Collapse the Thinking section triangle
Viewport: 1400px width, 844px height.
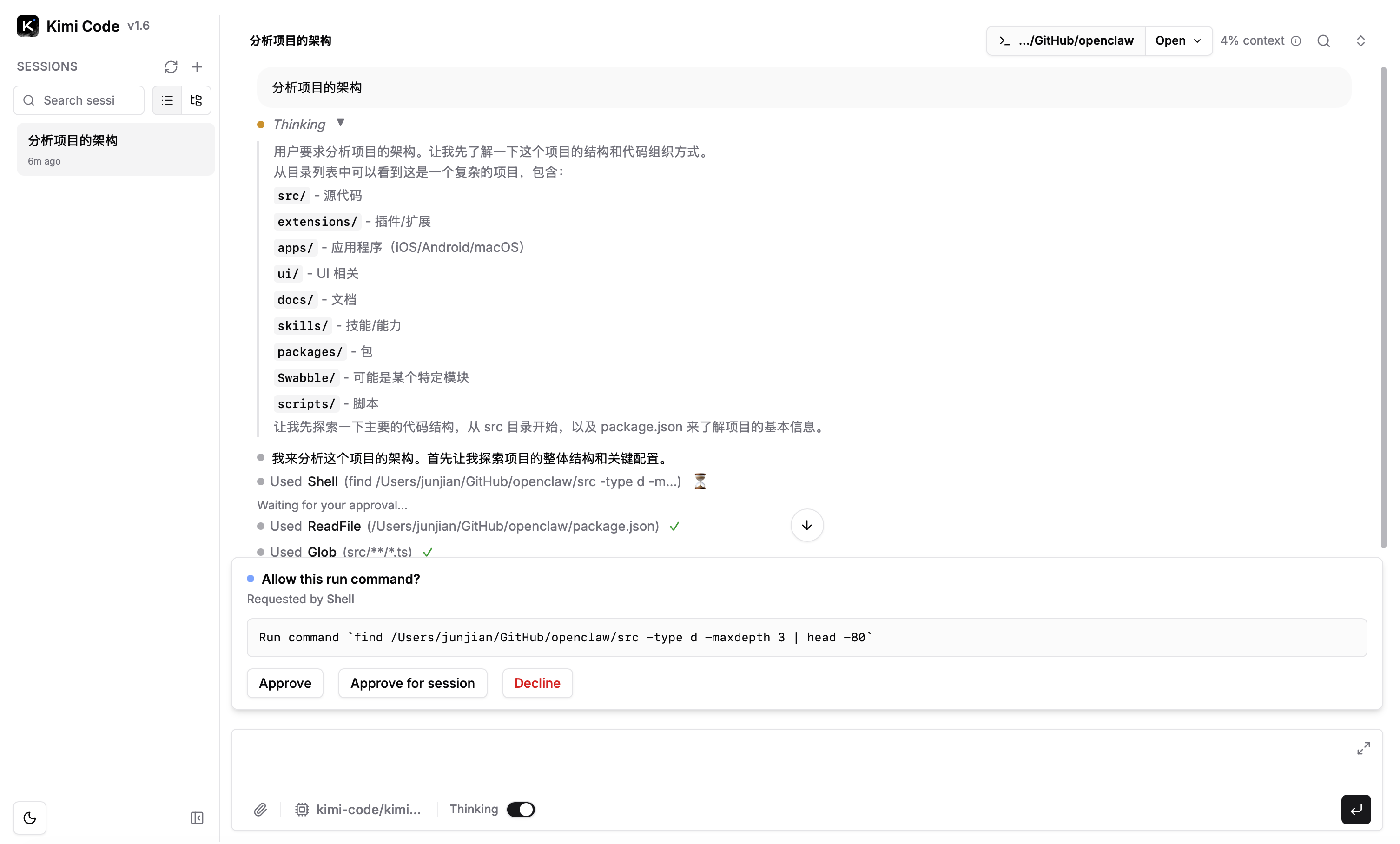tap(340, 123)
